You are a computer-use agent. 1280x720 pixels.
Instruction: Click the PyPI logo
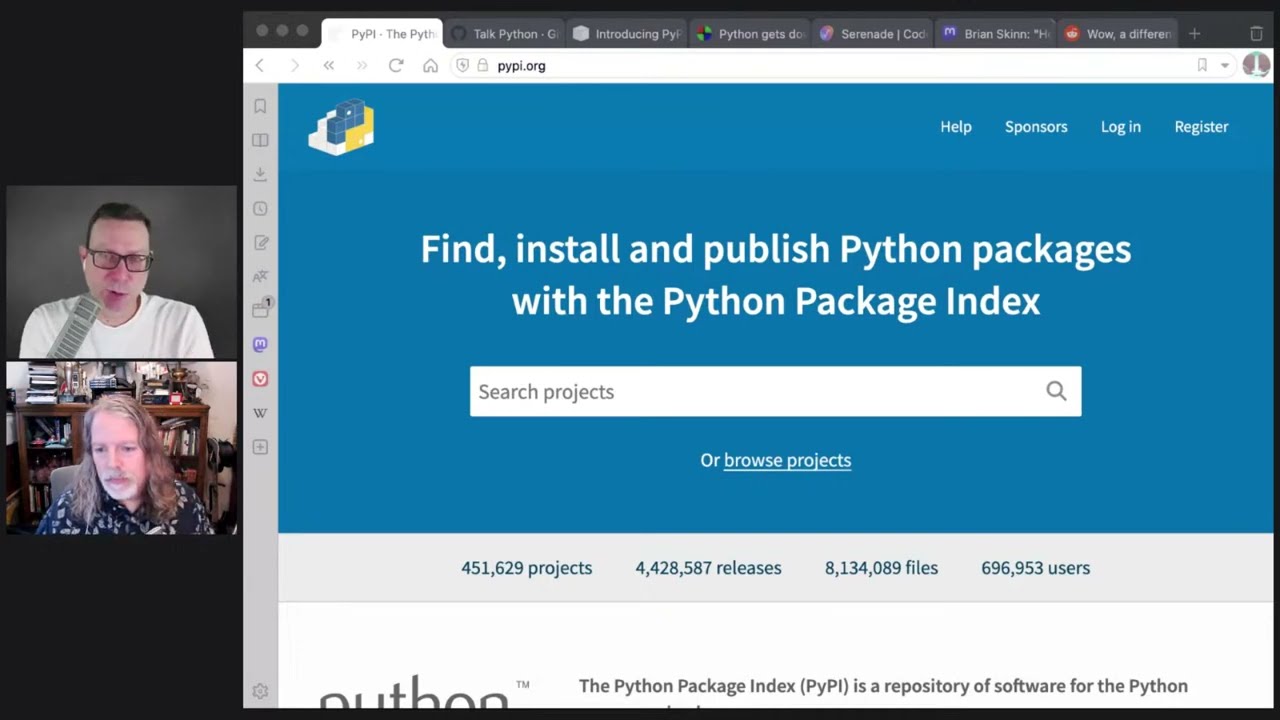pos(341,127)
